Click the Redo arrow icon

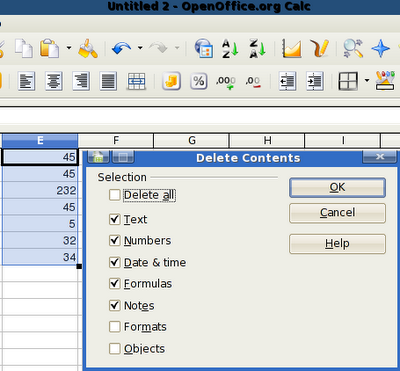point(158,48)
